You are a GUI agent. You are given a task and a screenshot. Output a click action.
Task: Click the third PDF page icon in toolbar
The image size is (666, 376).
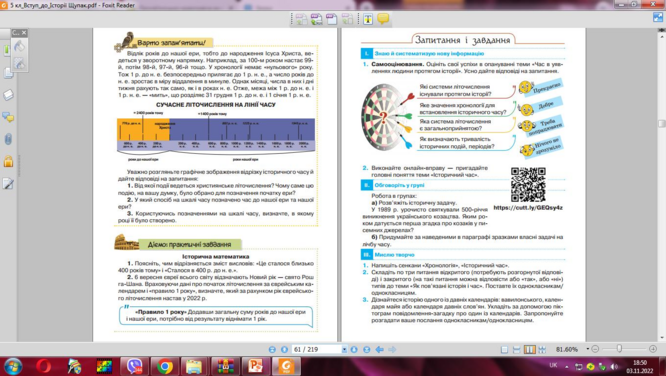coord(331,19)
